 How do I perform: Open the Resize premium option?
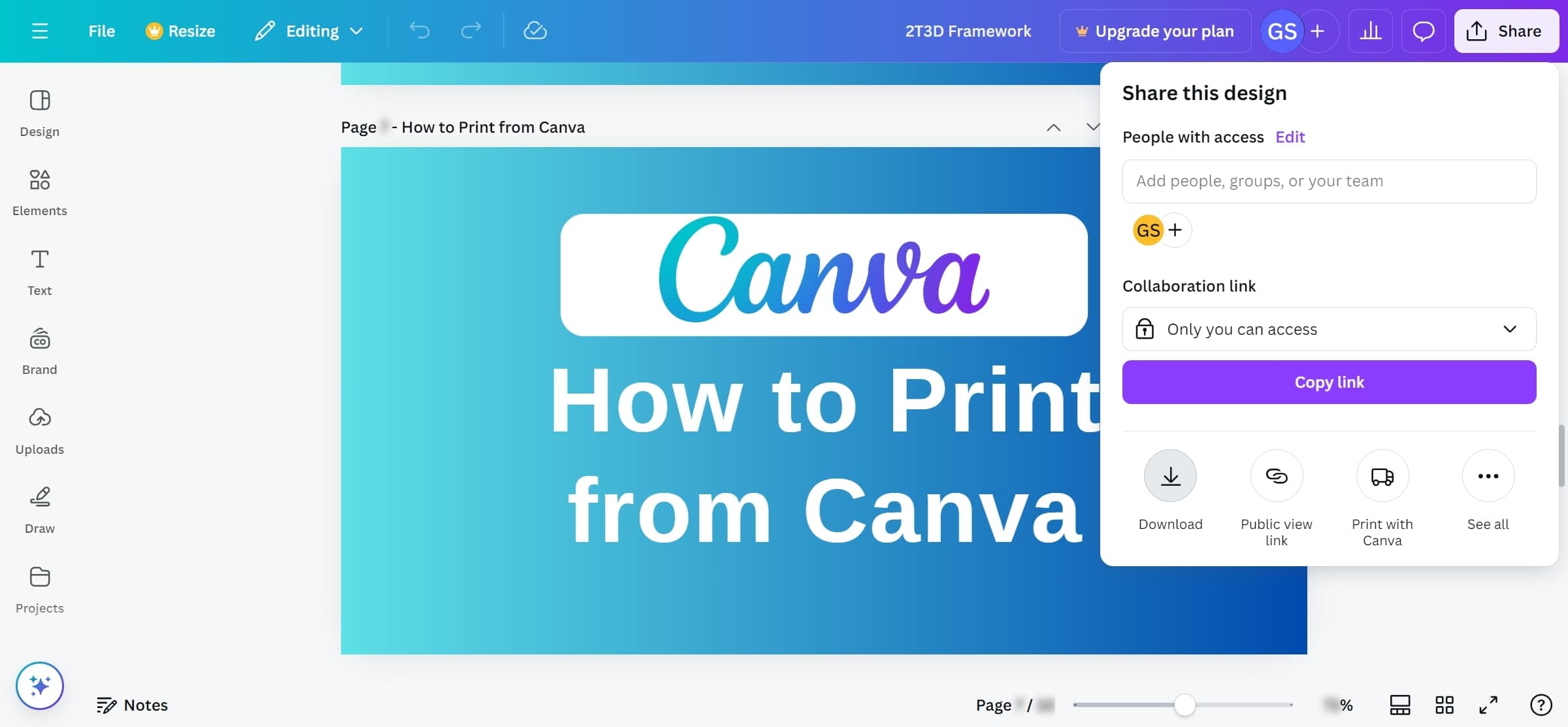[180, 31]
